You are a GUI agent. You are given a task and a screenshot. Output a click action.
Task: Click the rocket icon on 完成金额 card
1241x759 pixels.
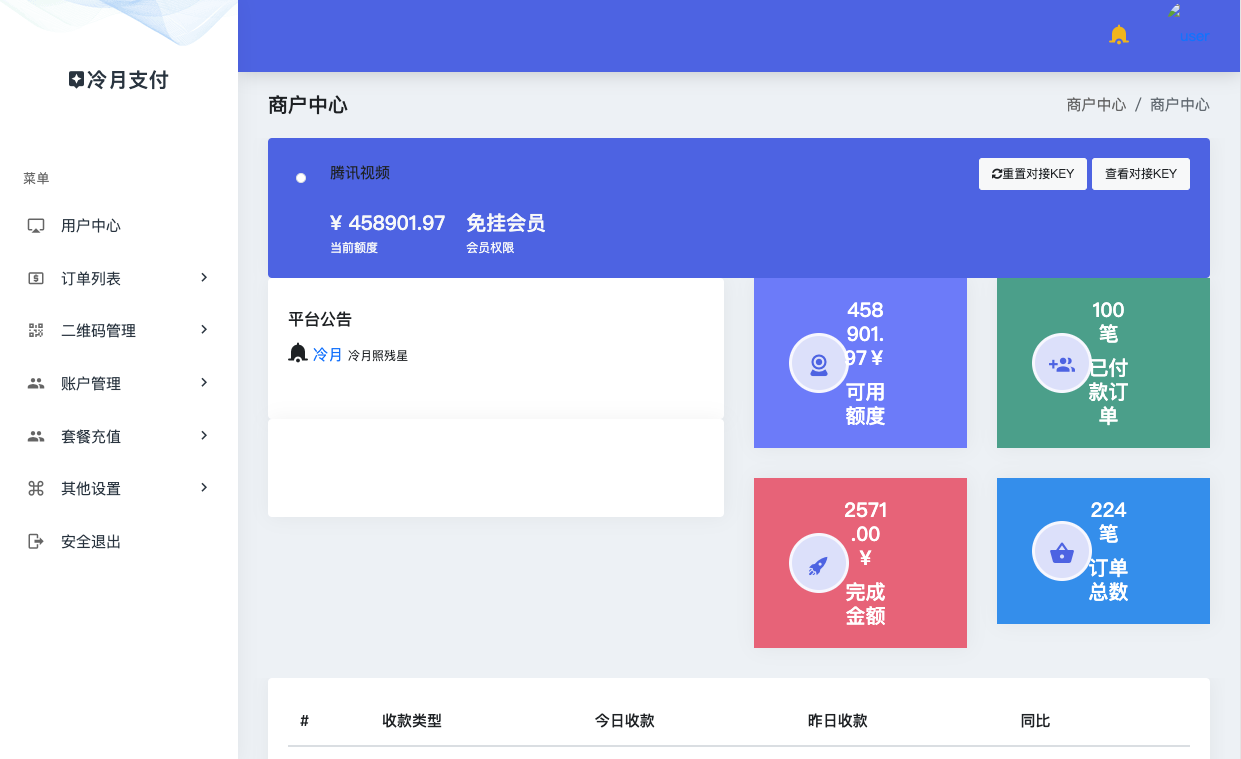[x=819, y=563]
